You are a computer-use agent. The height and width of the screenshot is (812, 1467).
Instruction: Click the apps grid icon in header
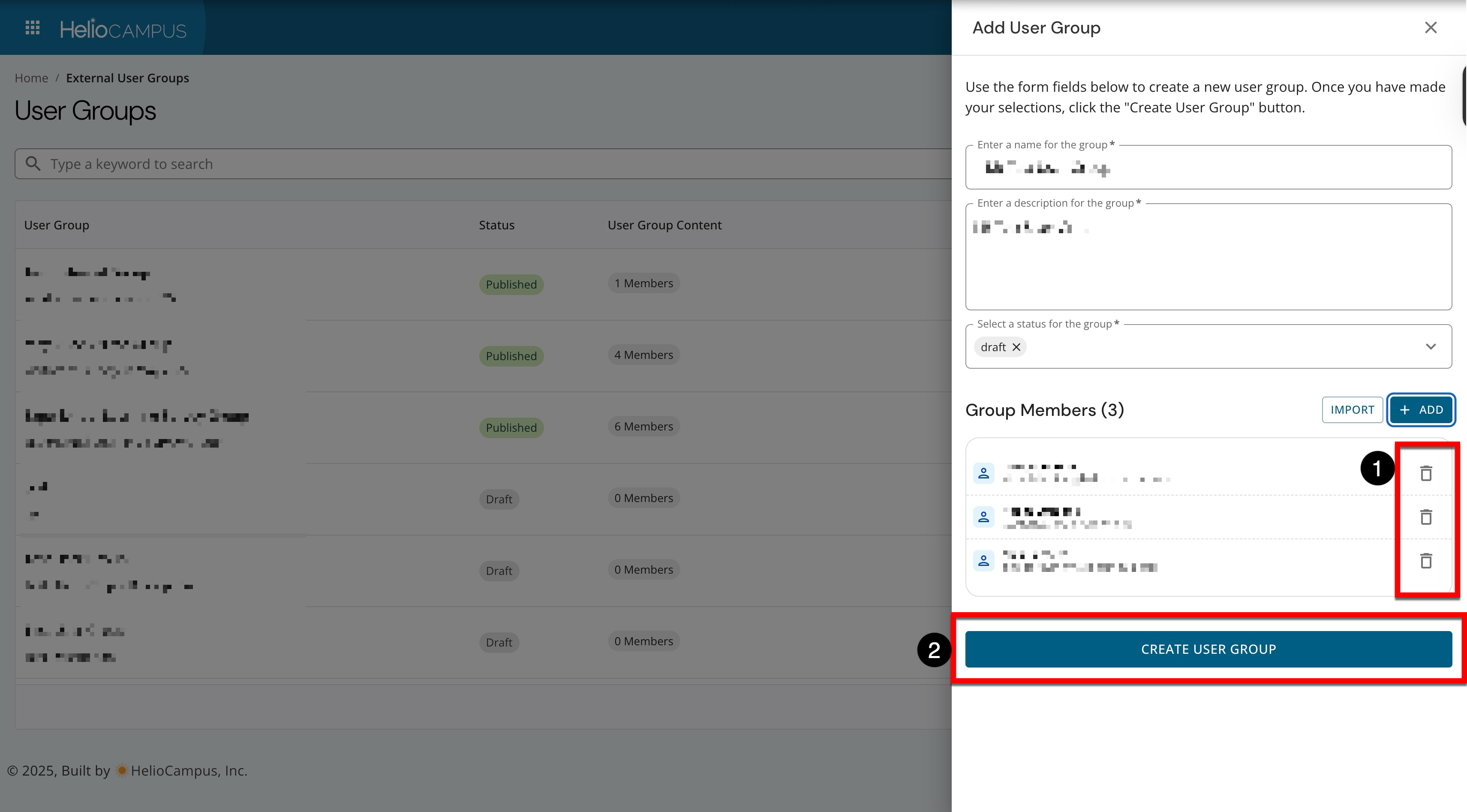click(33, 28)
